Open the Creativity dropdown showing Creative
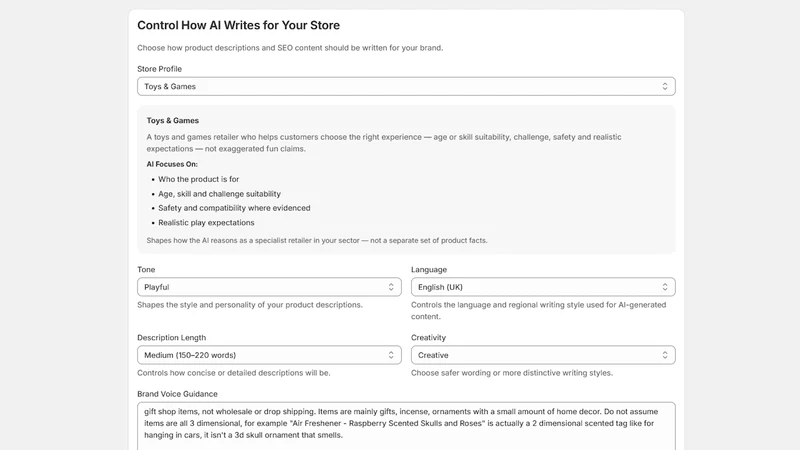 click(543, 355)
